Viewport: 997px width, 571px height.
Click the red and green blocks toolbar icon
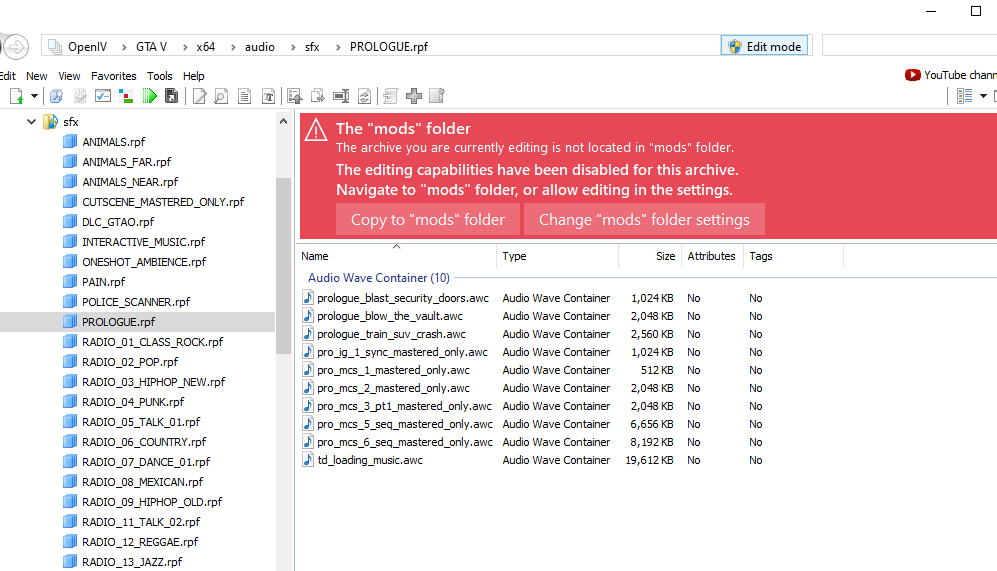point(126,96)
